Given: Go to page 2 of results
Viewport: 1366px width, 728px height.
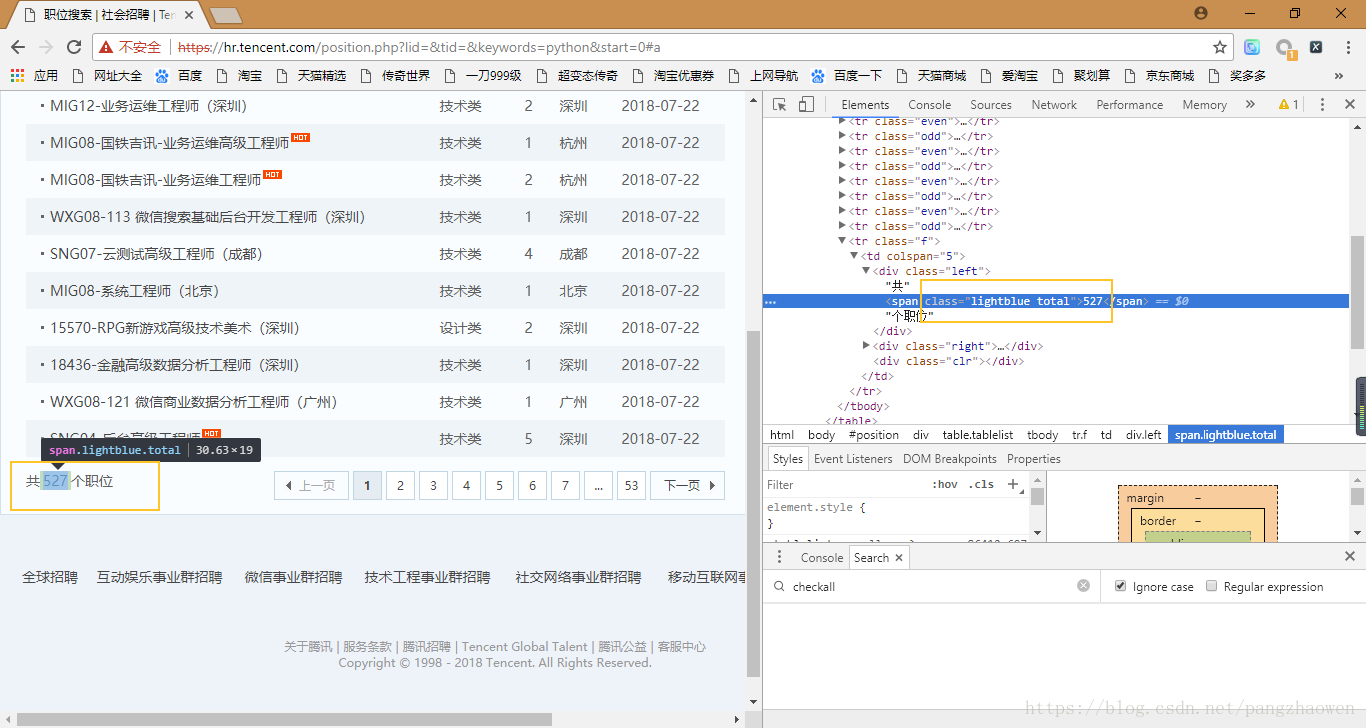Looking at the screenshot, I should click(x=400, y=486).
